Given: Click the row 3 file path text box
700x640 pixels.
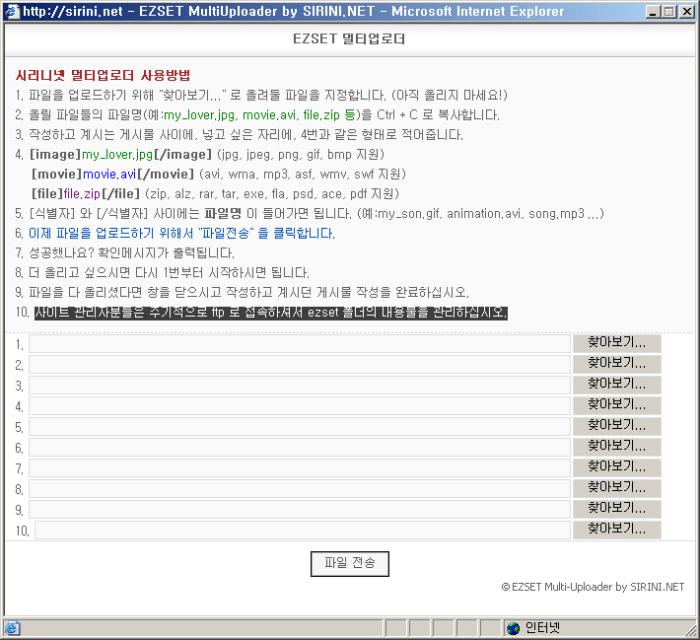Looking at the screenshot, I should 298,385.
